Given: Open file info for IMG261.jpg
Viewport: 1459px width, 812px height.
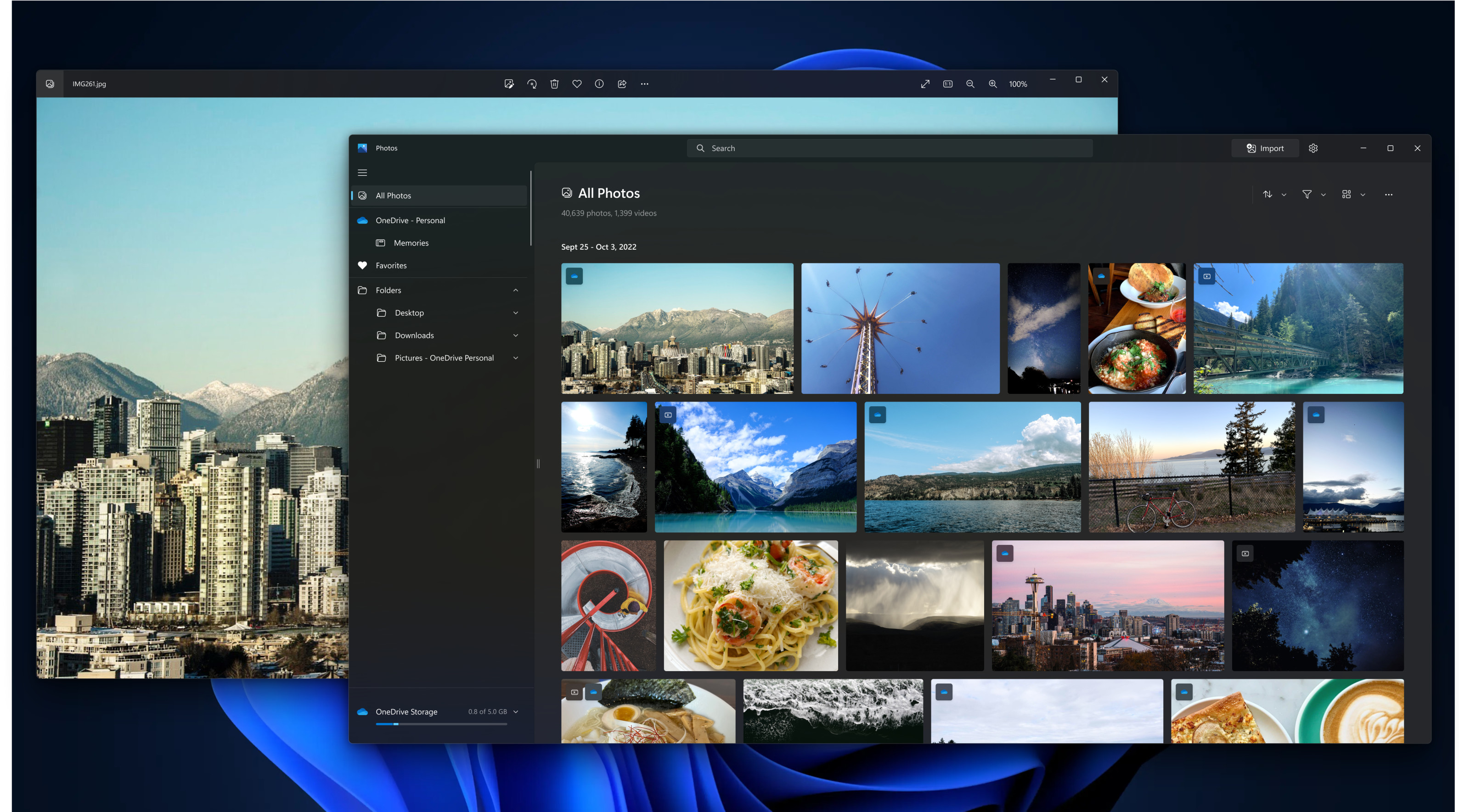Looking at the screenshot, I should click(599, 84).
